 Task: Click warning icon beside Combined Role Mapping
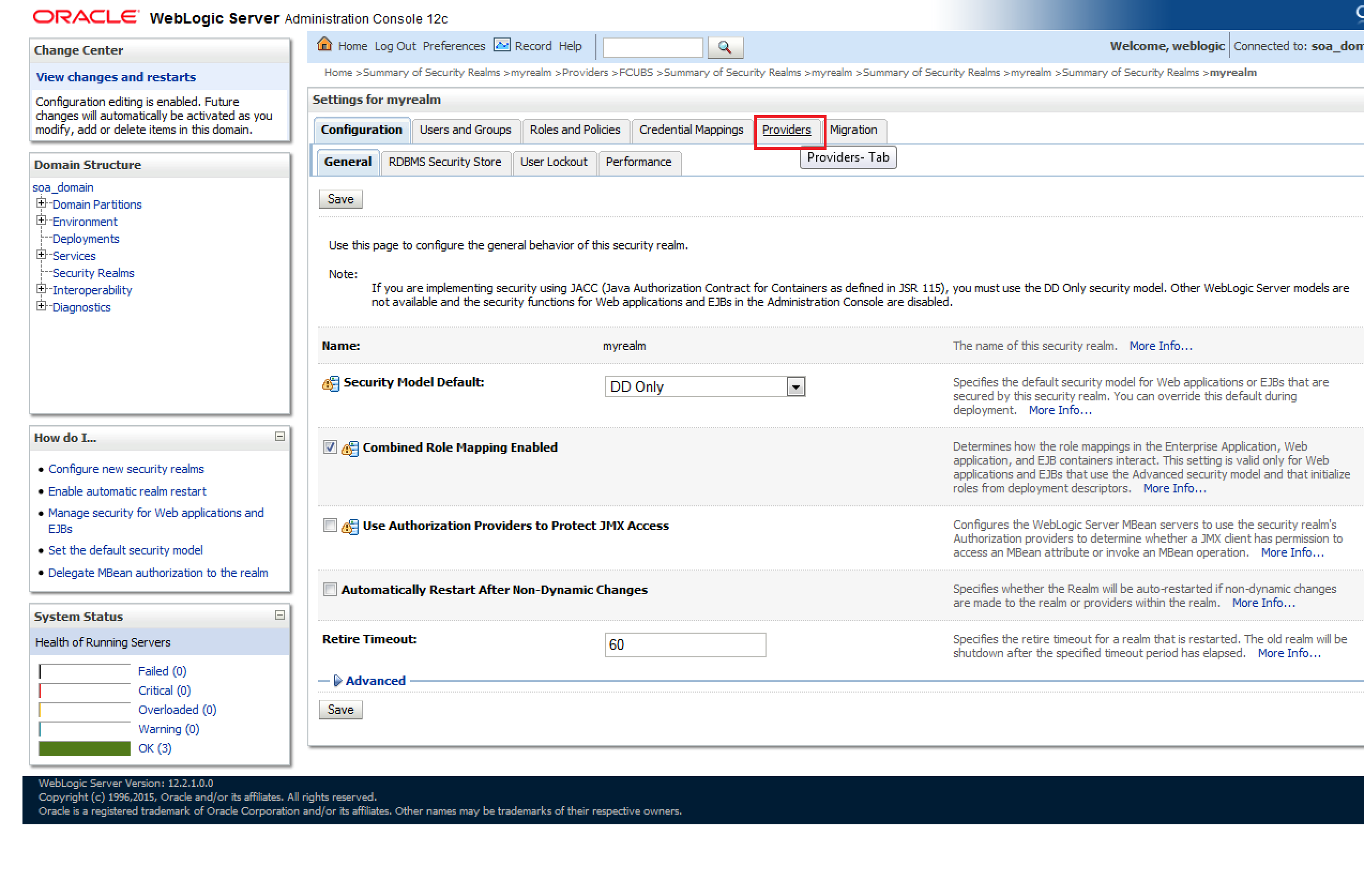(350, 448)
